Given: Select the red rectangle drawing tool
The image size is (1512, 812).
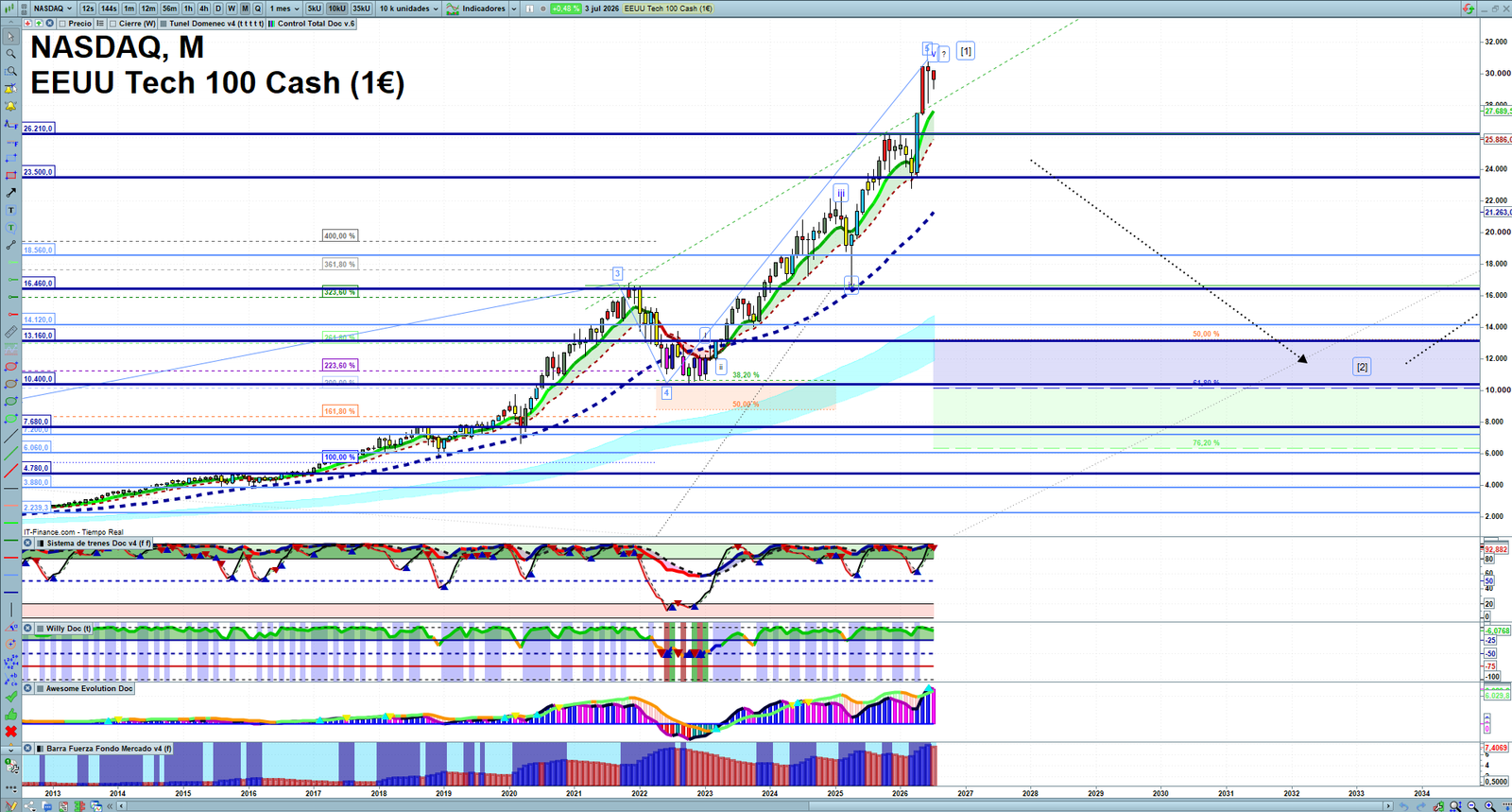Looking at the screenshot, I should click(11, 175).
